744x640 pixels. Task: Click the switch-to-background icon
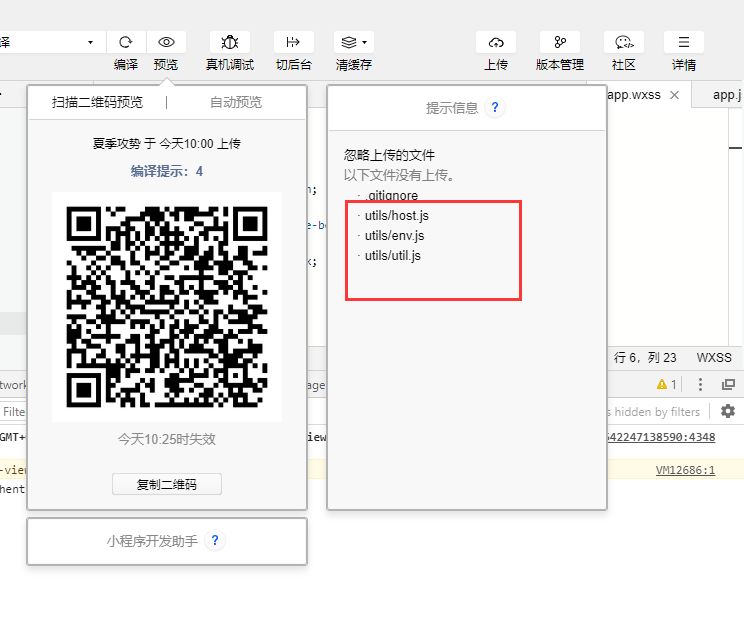(293, 42)
